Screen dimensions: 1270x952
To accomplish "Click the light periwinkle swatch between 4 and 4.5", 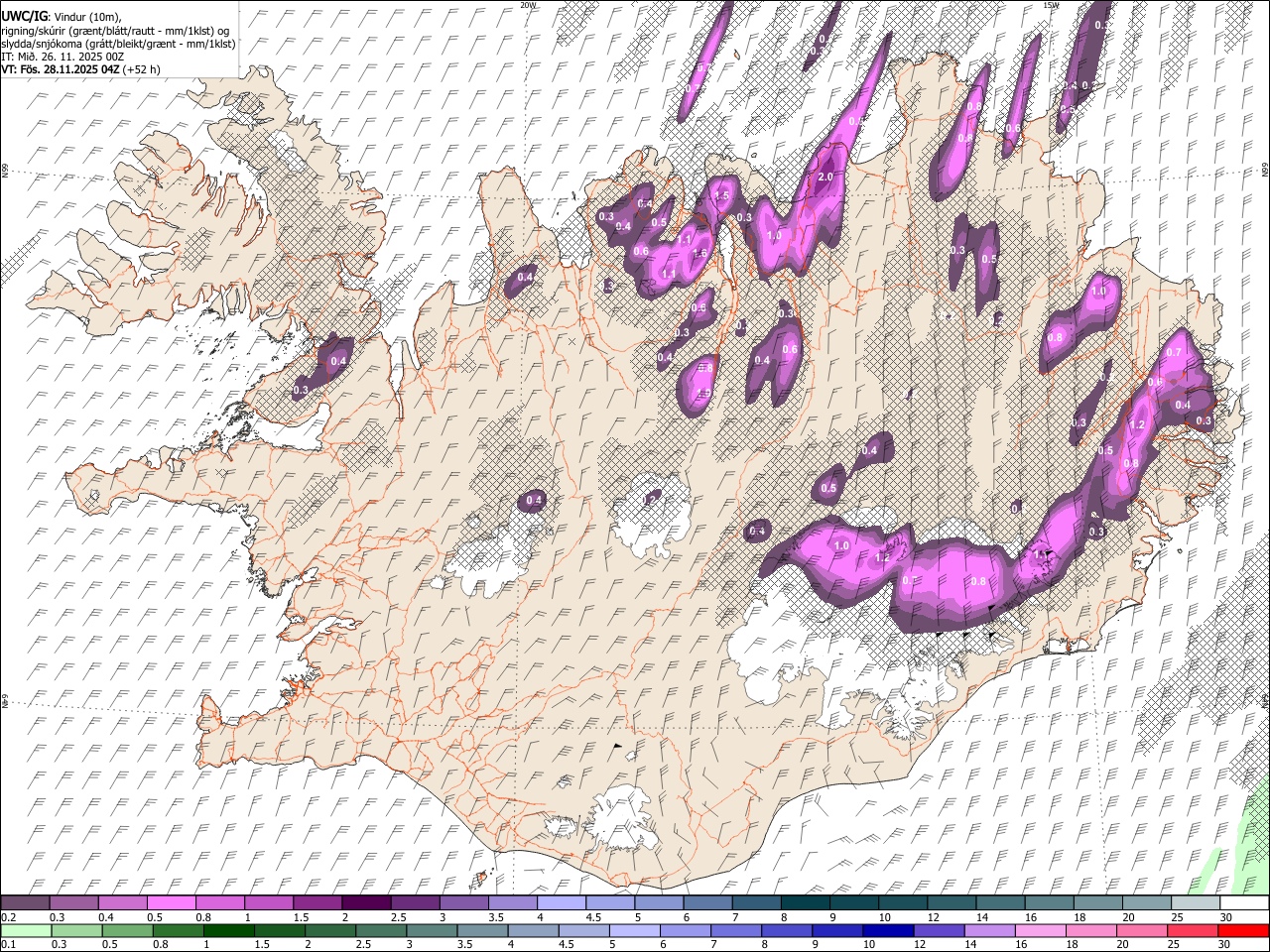I will [x=561, y=902].
